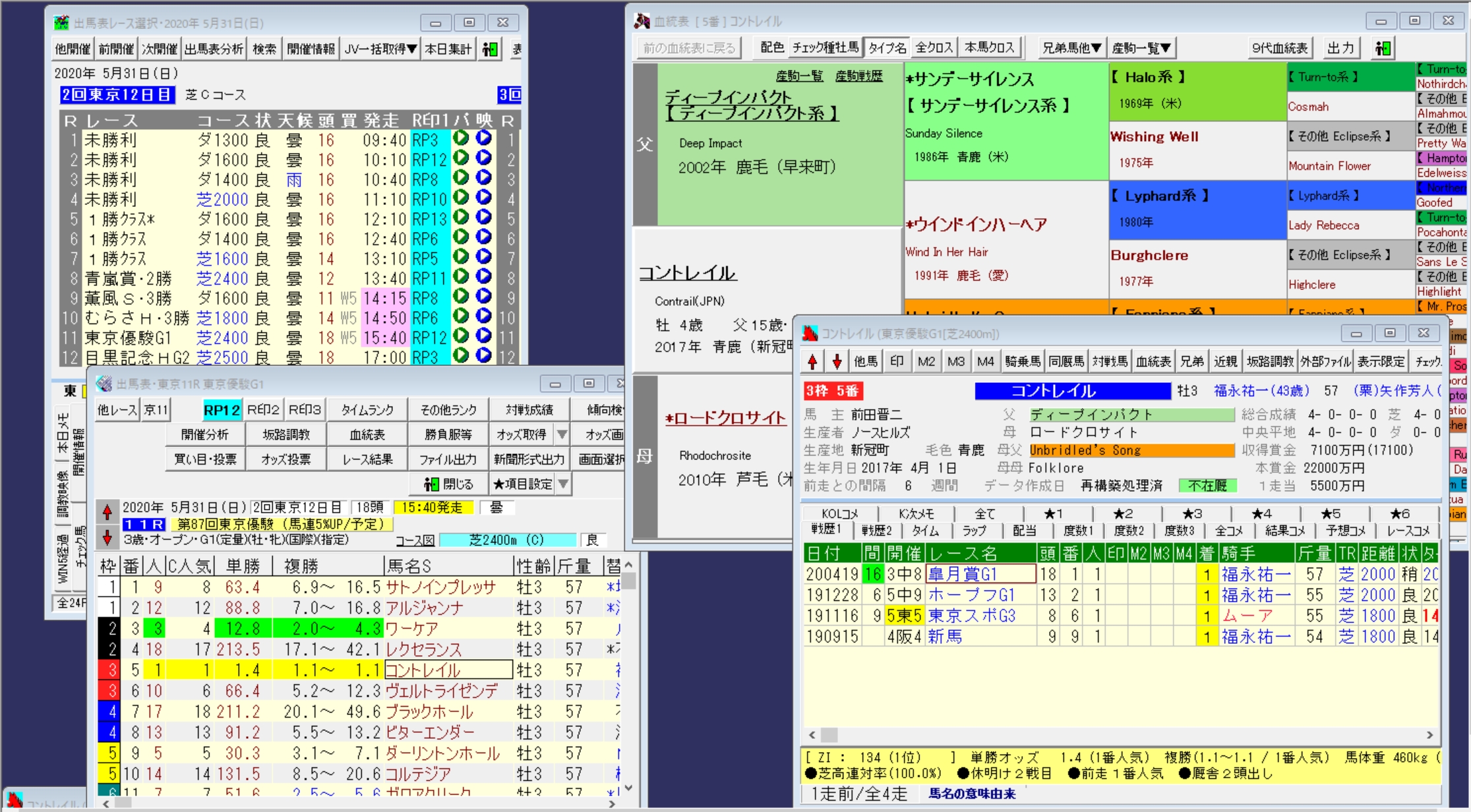Click green exit door icon in pedigree toolbar
The image size is (1471, 812).
coord(1383,48)
